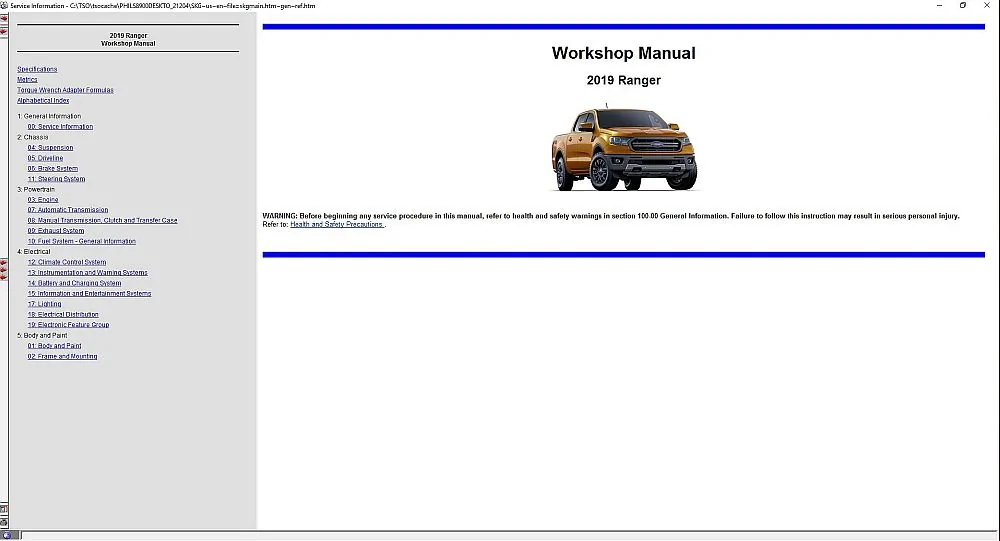Click the orange Ford Ranger truck image
The width and height of the screenshot is (1000, 541).
(624, 148)
